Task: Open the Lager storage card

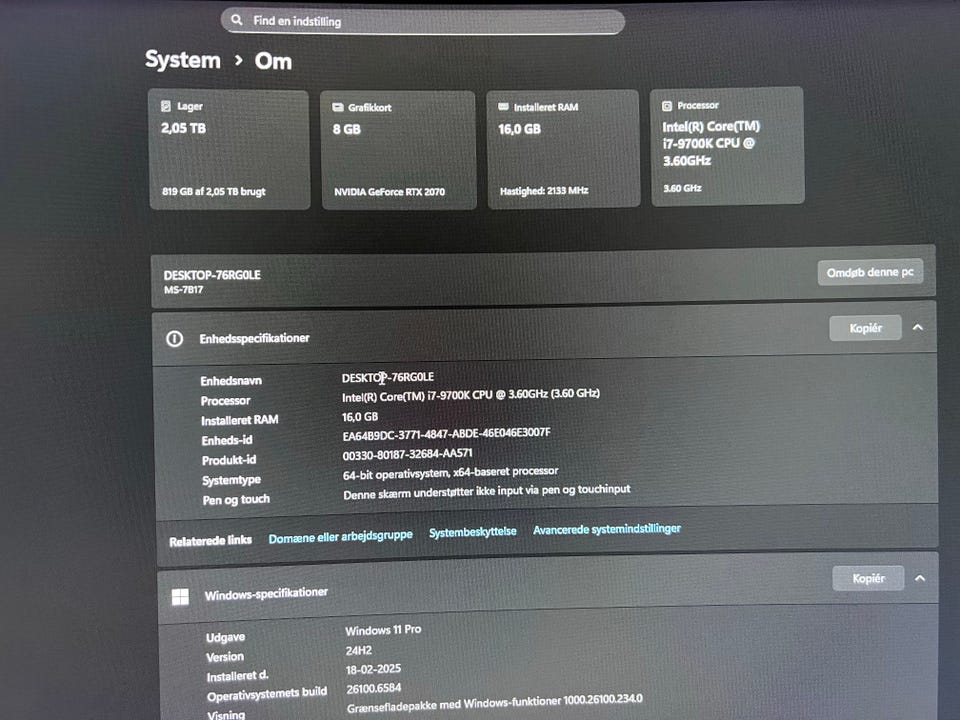Action: 230,150
